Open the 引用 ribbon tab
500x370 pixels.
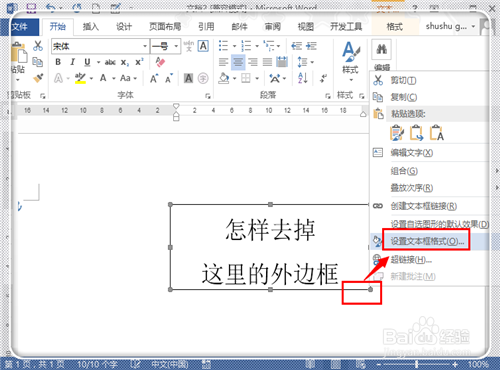(x=206, y=27)
